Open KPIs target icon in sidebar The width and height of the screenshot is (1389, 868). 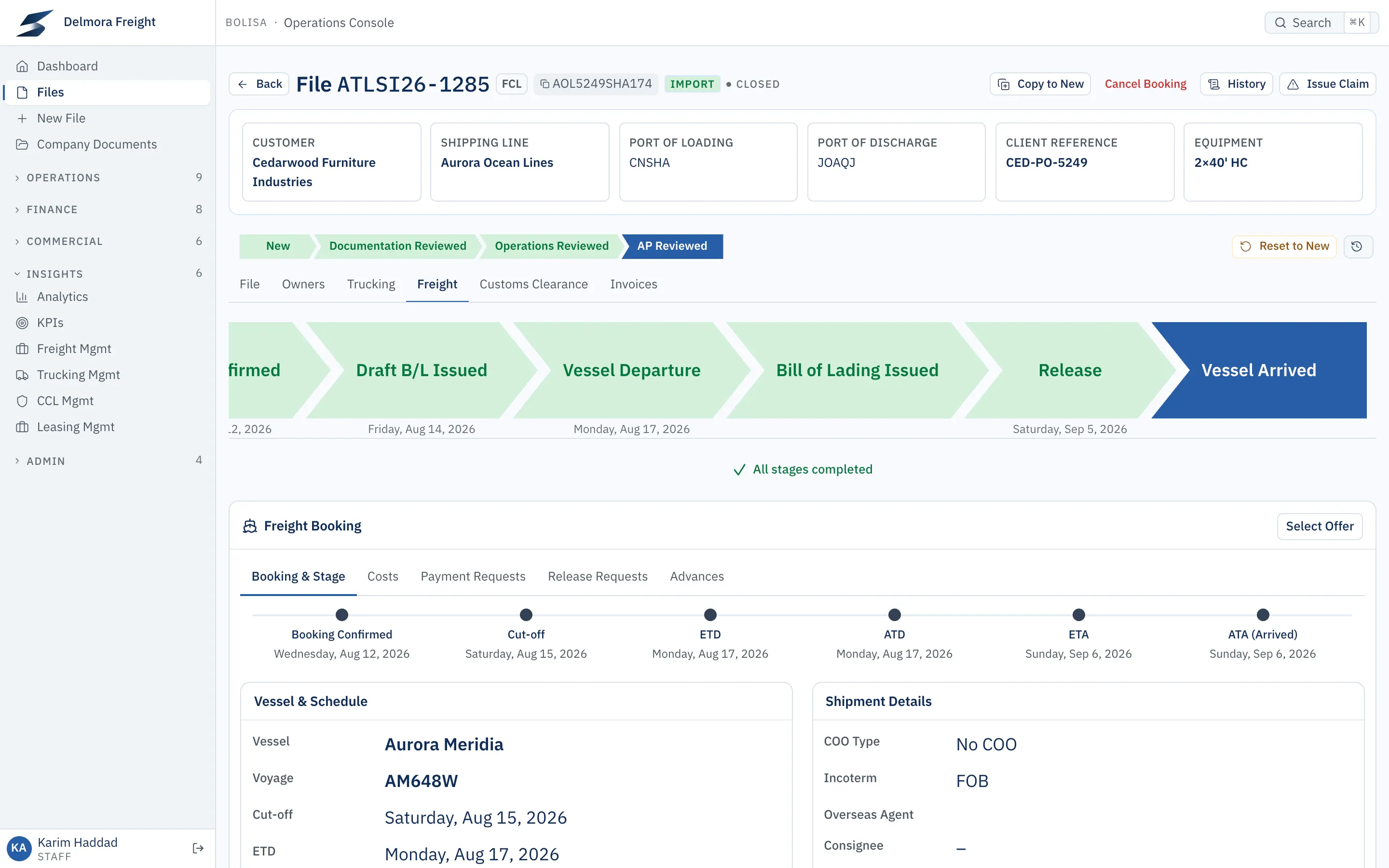click(x=22, y=323)
